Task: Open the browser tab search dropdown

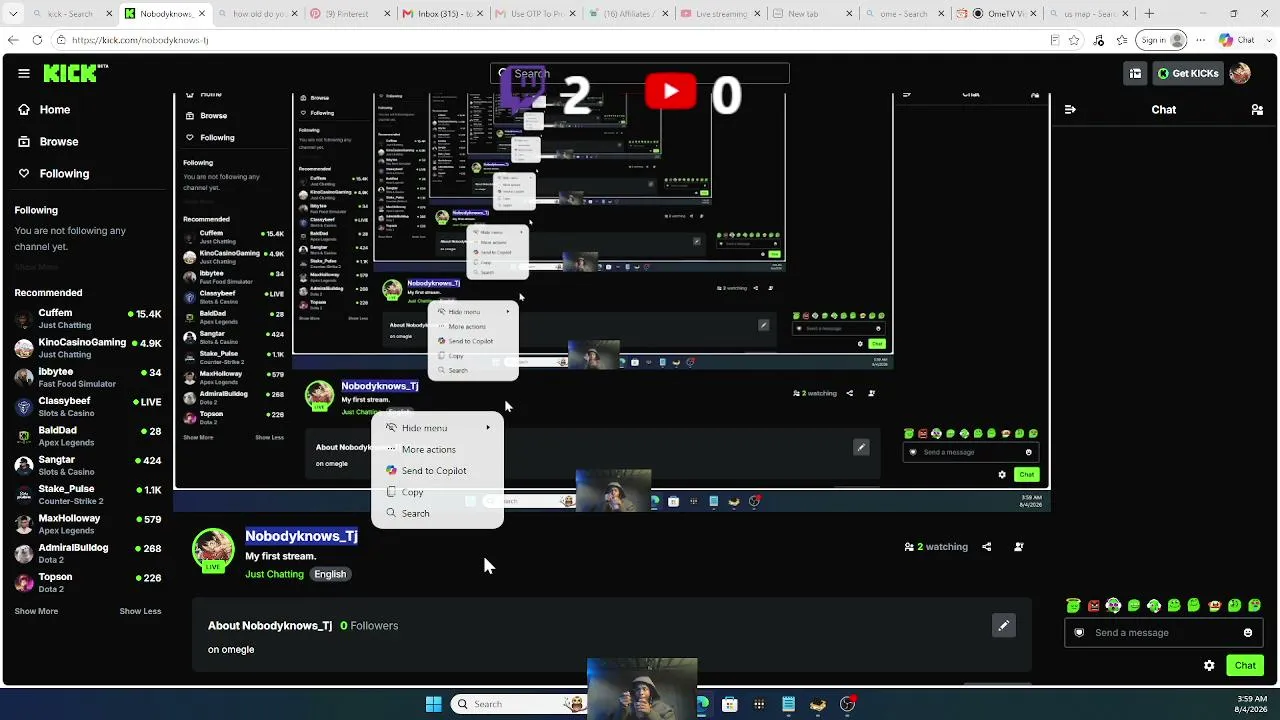Action: tap(13, 14)
